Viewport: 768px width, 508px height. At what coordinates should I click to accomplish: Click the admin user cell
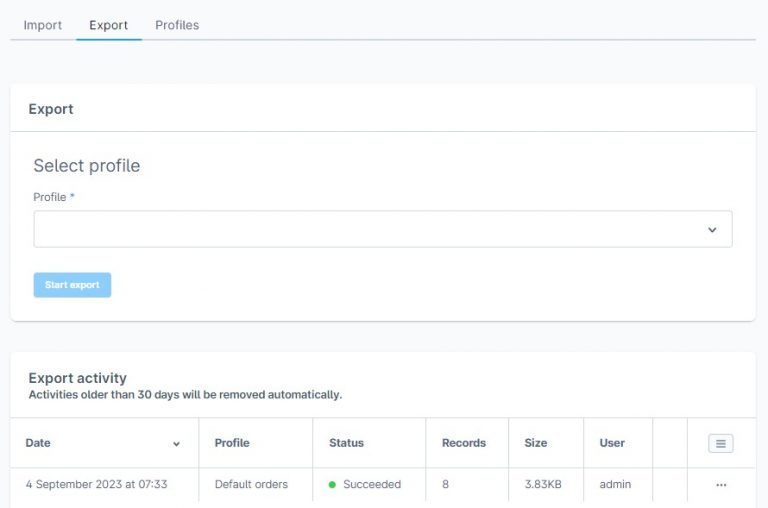[615, 484]
